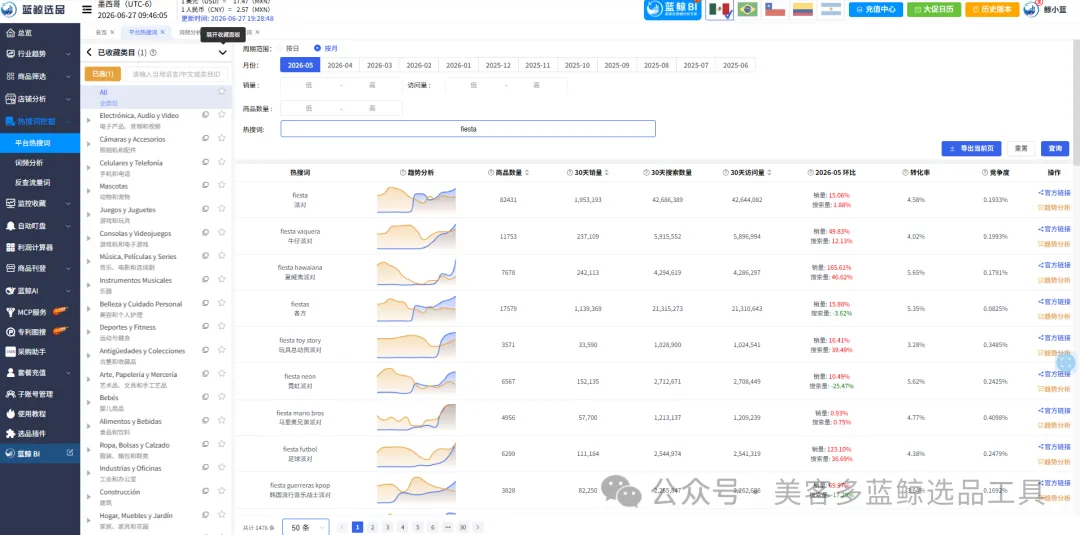This screenshot has width=1080, height=535.
Task: Click the user avatar next to 鲸小蓝
Action: point(1031,9)
